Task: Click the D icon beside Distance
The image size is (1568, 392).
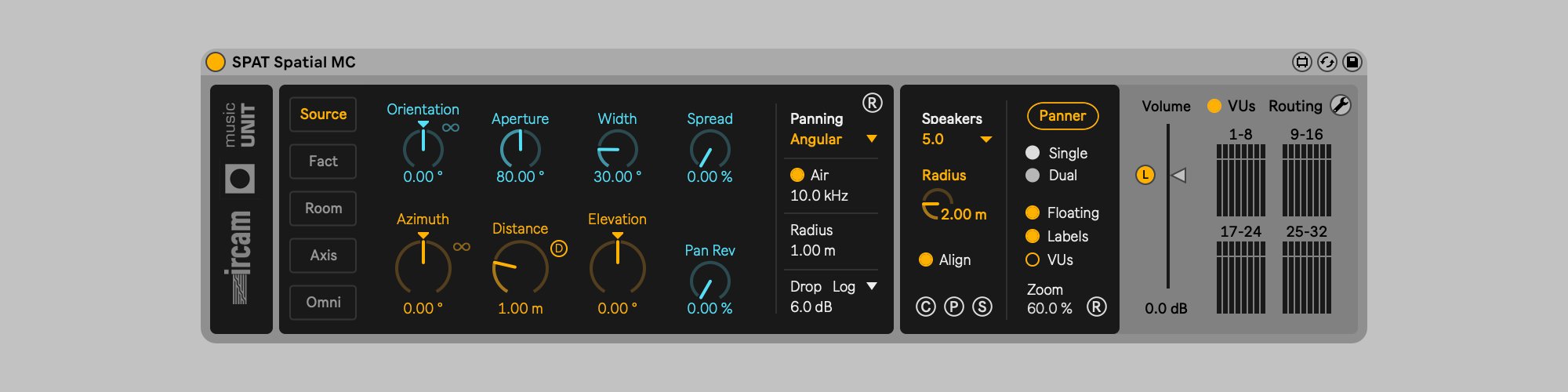Action: (559, 249)
